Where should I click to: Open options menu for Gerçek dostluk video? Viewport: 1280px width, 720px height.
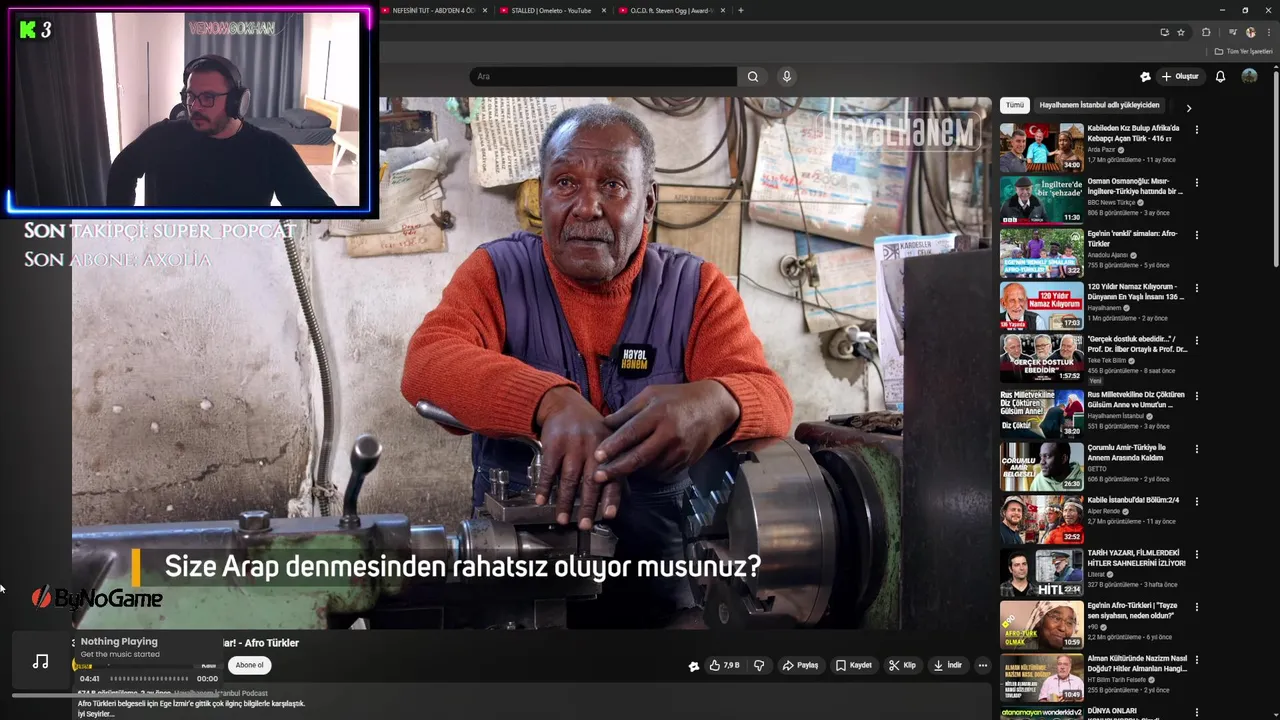(1197, 341)
